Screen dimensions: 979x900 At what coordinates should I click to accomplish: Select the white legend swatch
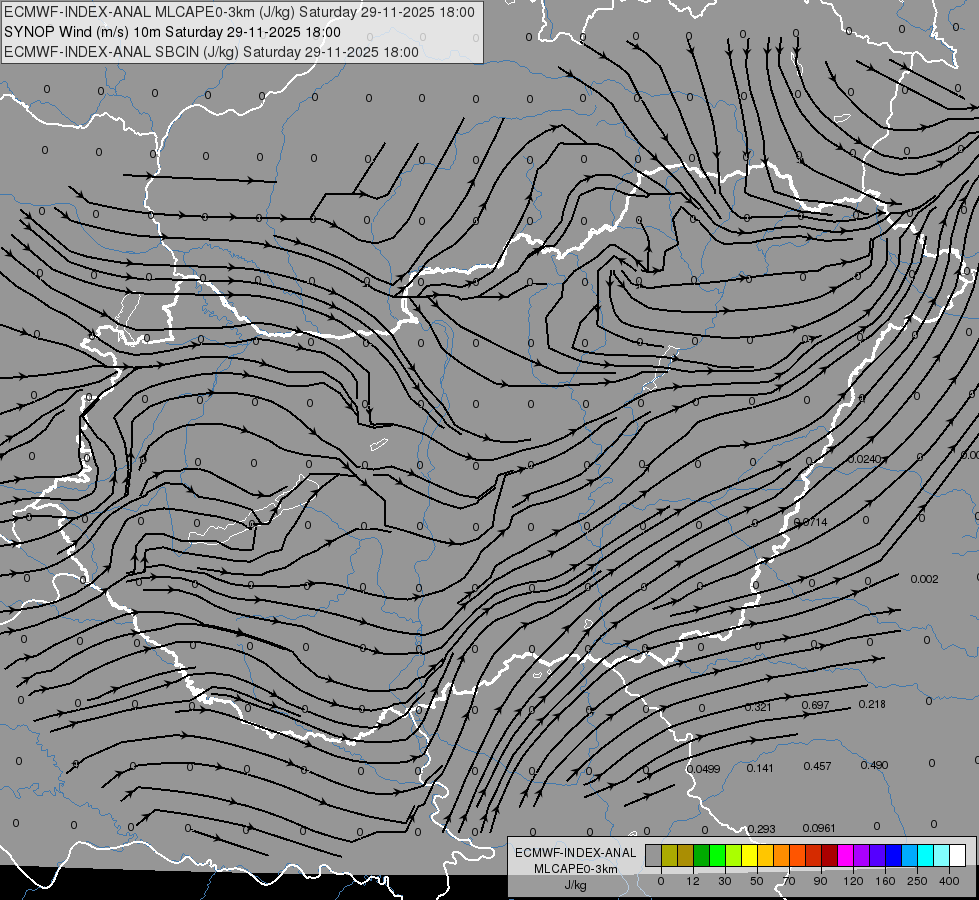click(958, 855)
